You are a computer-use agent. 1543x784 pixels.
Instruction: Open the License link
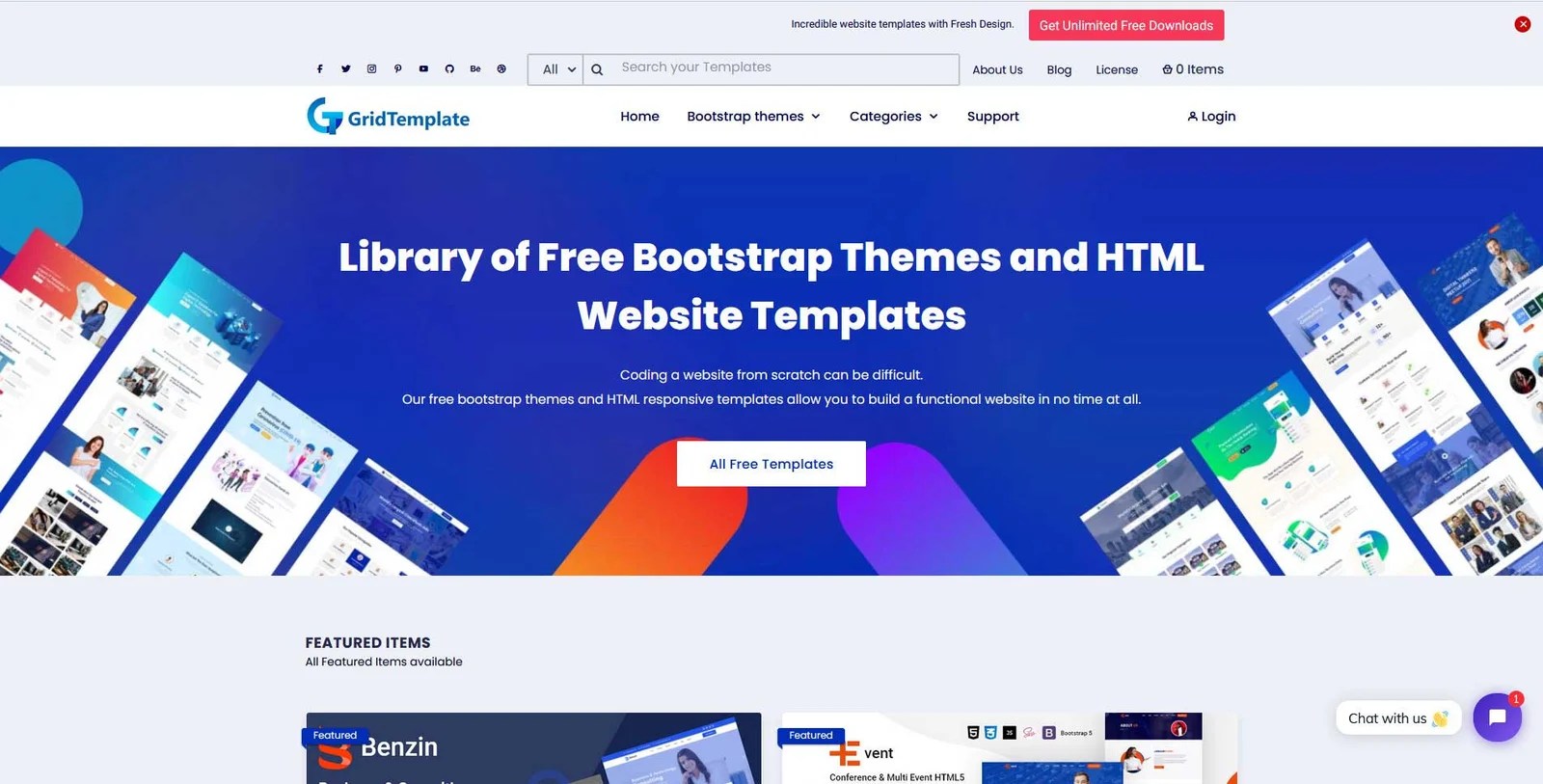[1117, 69]
